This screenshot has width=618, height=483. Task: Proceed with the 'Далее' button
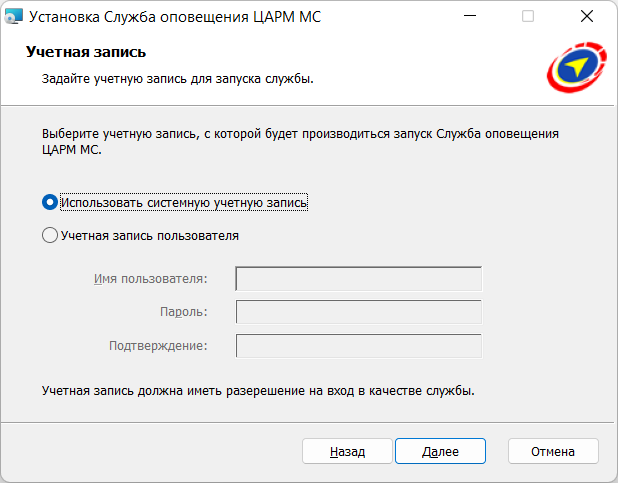pyautogui.click(x=440, y=451)
